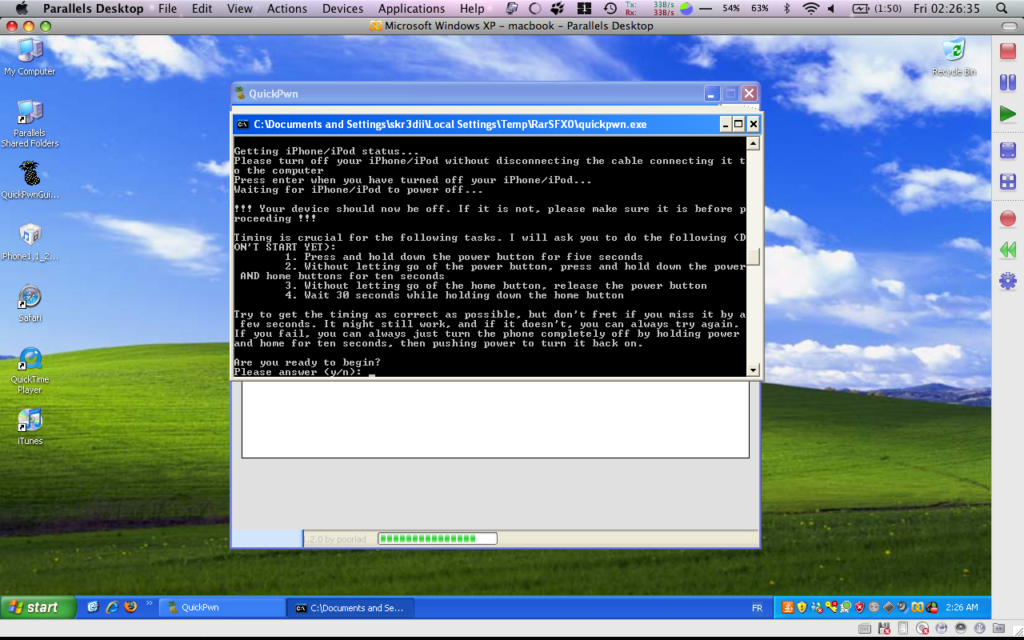1024x640 pixels.
Task: Click the Time Machine icon in menu bar
Action: 610,8
